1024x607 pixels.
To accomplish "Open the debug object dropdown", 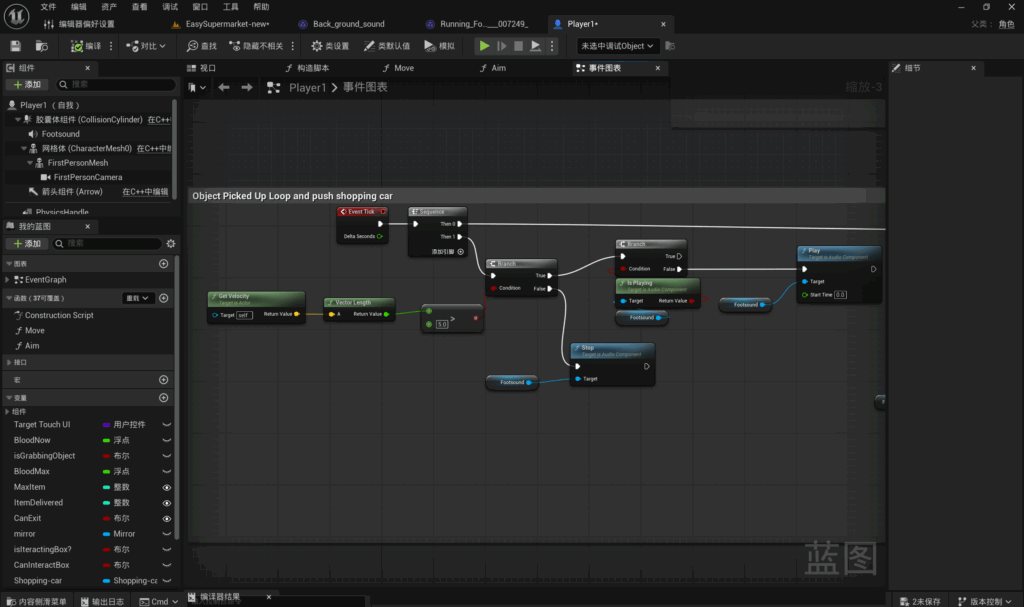I will (x=617, y=46).
